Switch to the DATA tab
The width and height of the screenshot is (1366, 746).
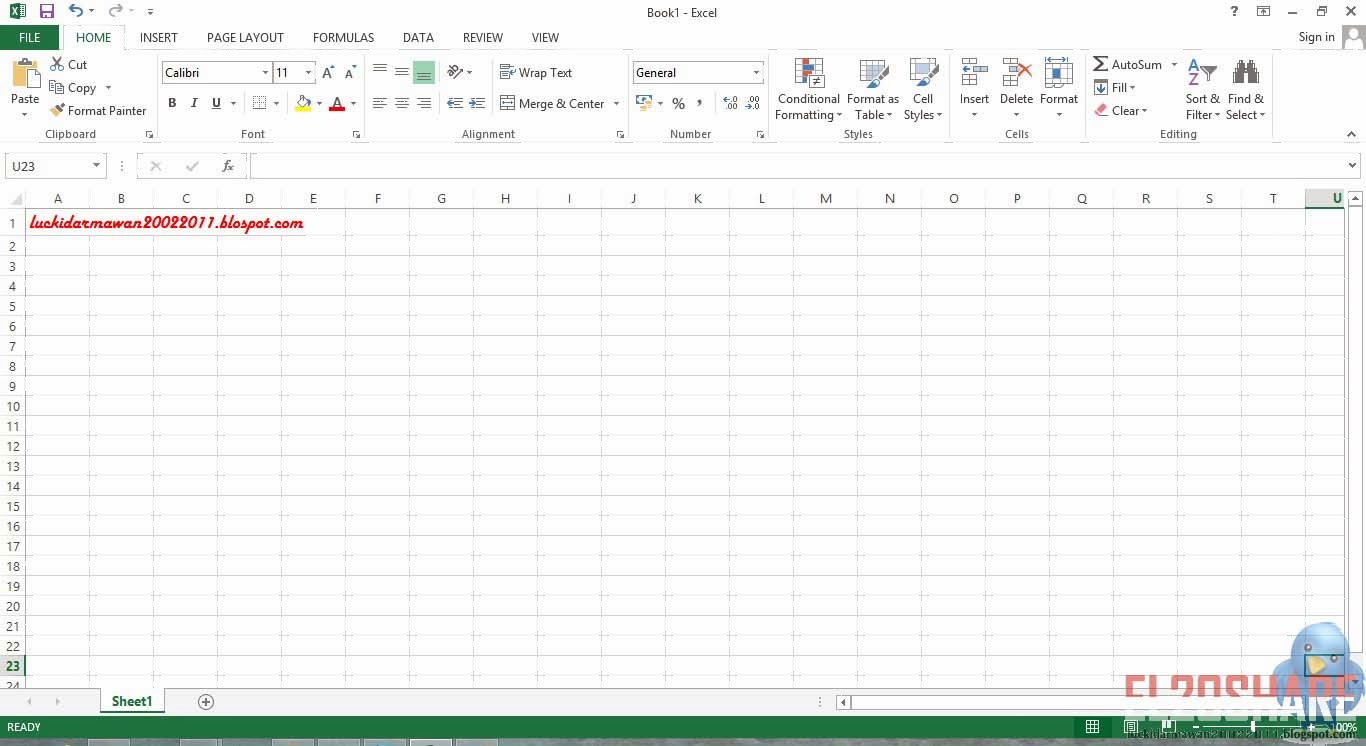(x=418, y=38)
